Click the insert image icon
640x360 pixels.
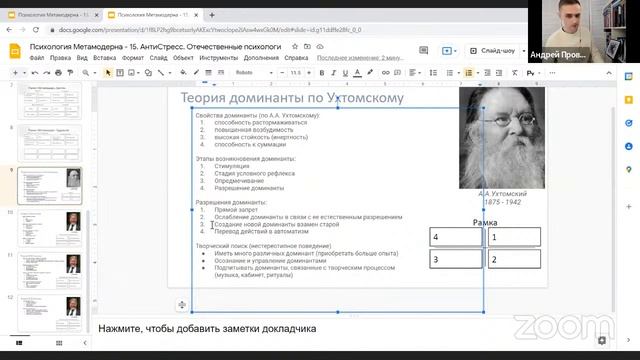pyautogui.click(x=131, y=73)
